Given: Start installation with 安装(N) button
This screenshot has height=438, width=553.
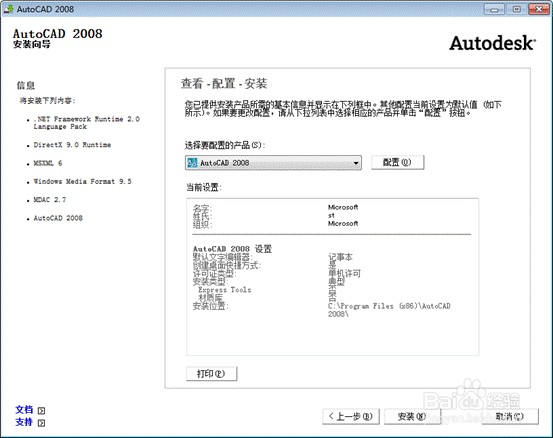Looking at the screenshot, I should (412, 416).
